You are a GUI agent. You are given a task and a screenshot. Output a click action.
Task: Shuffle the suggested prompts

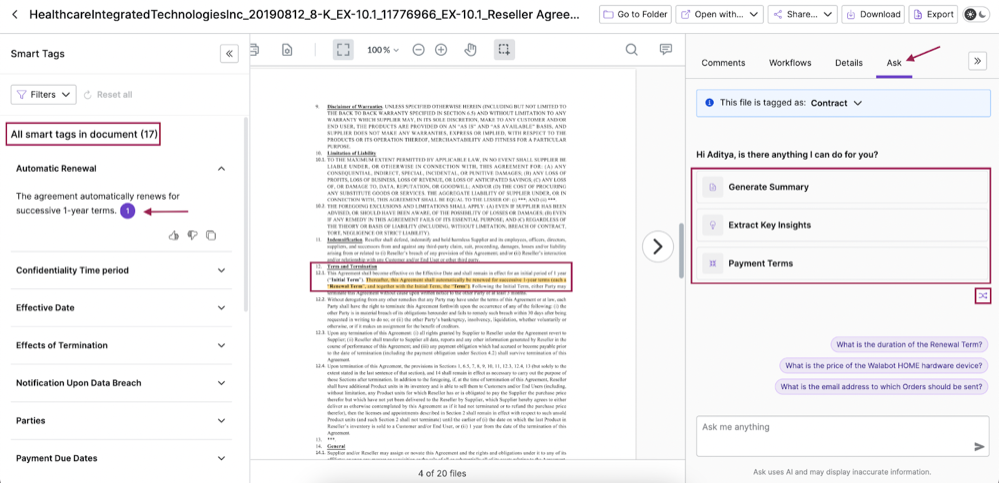click(982, 296)
